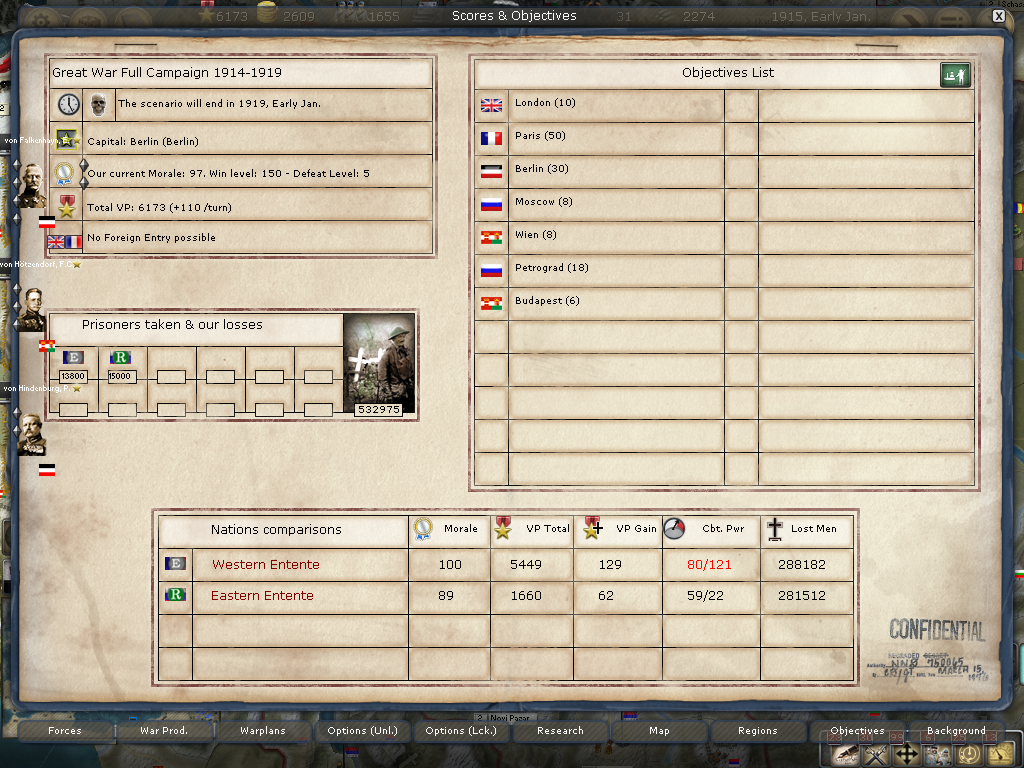Click the morale medal icon in campaign panel
1024x768 pixels.
(x=66, y=173)
